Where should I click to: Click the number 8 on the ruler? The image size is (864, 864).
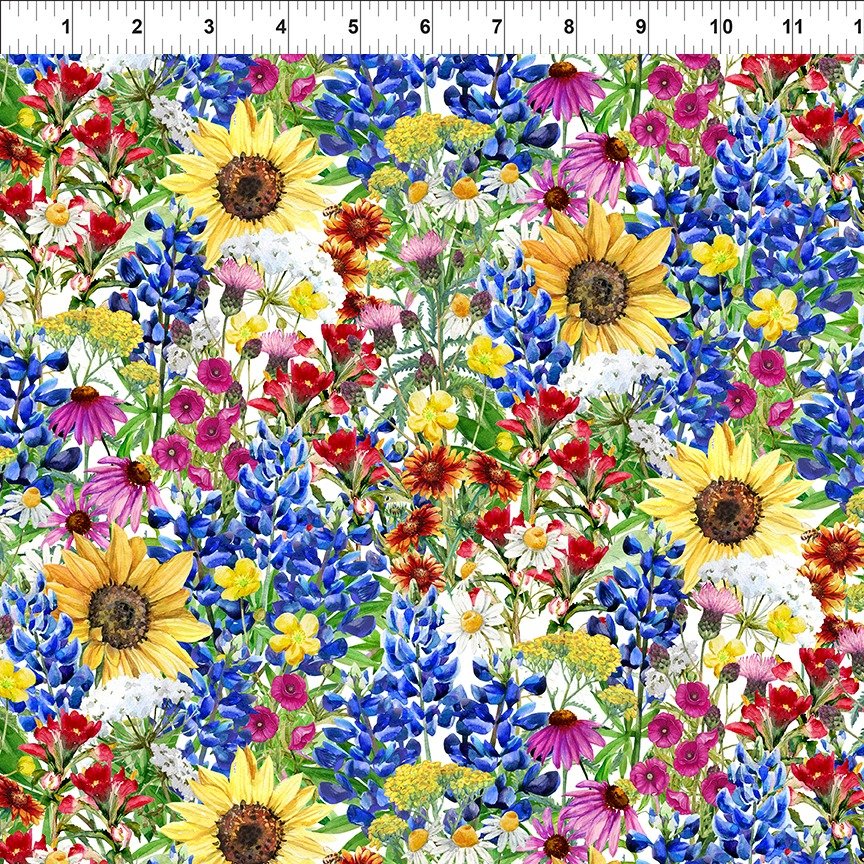coord(569,26)
